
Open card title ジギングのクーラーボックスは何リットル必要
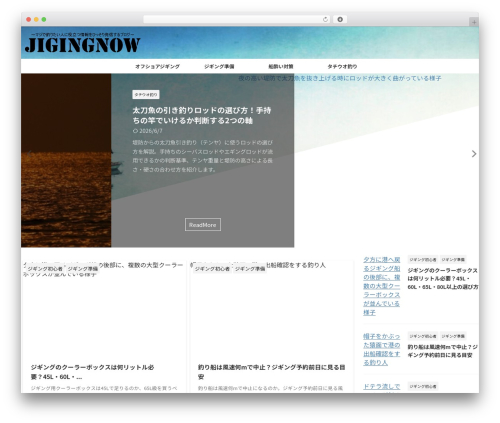pyautogui.click(x=92, y=372)
